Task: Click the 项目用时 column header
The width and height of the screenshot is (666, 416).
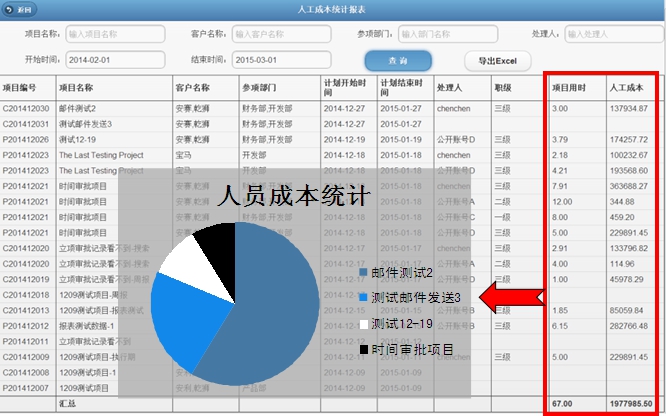Action: (x=570, y=87)
